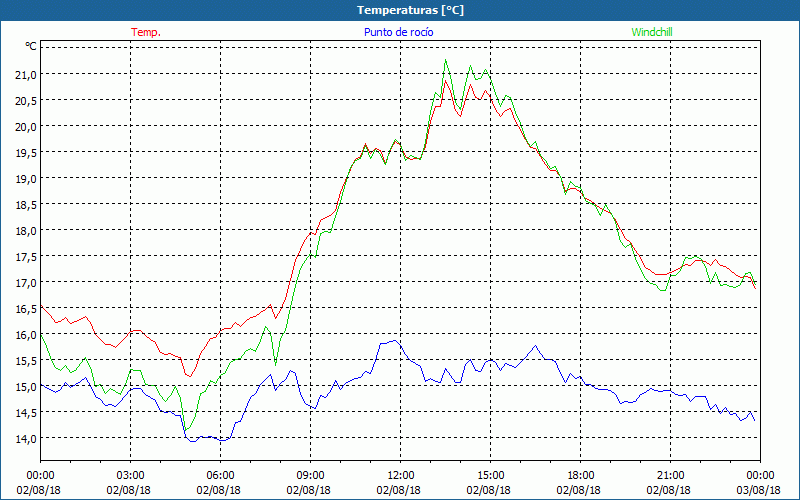Click the 06:00 time label

click(220, 476)
